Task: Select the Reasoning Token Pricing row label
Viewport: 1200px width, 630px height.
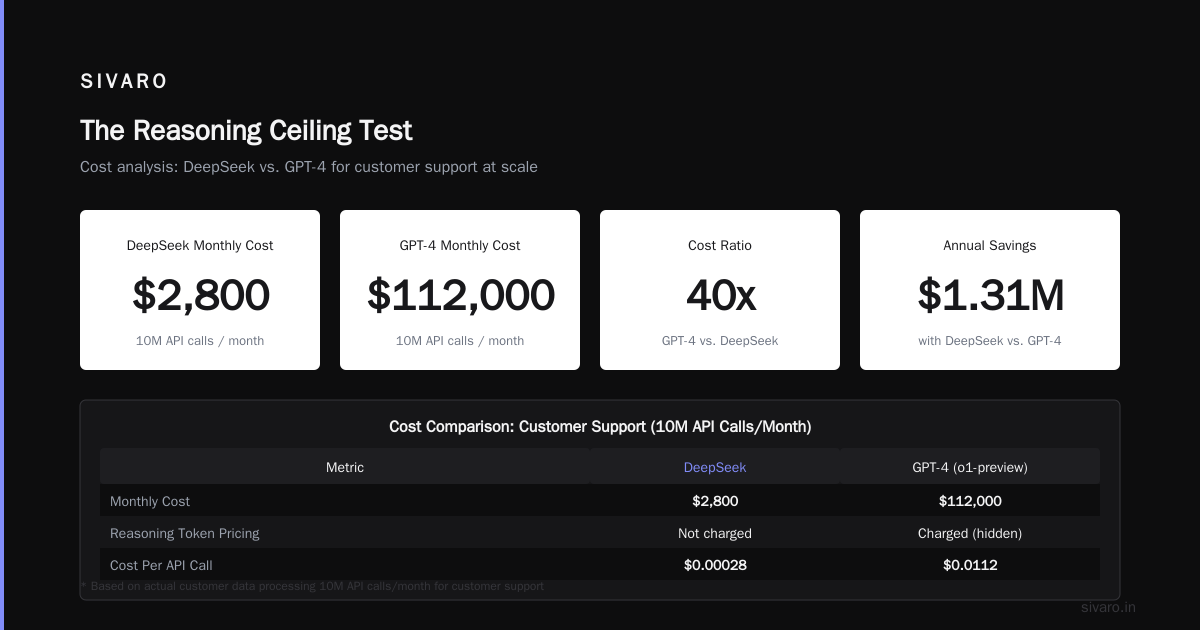Action: click(185, 533)
